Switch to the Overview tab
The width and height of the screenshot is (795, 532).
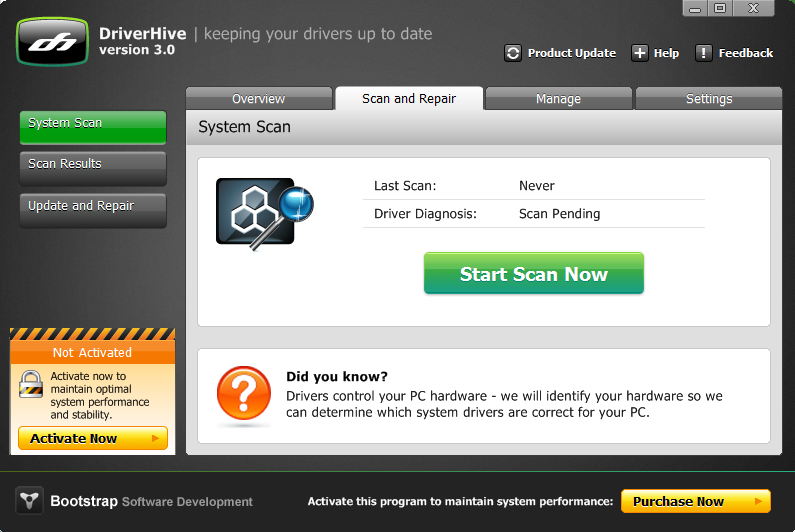[x=258, y=99]
